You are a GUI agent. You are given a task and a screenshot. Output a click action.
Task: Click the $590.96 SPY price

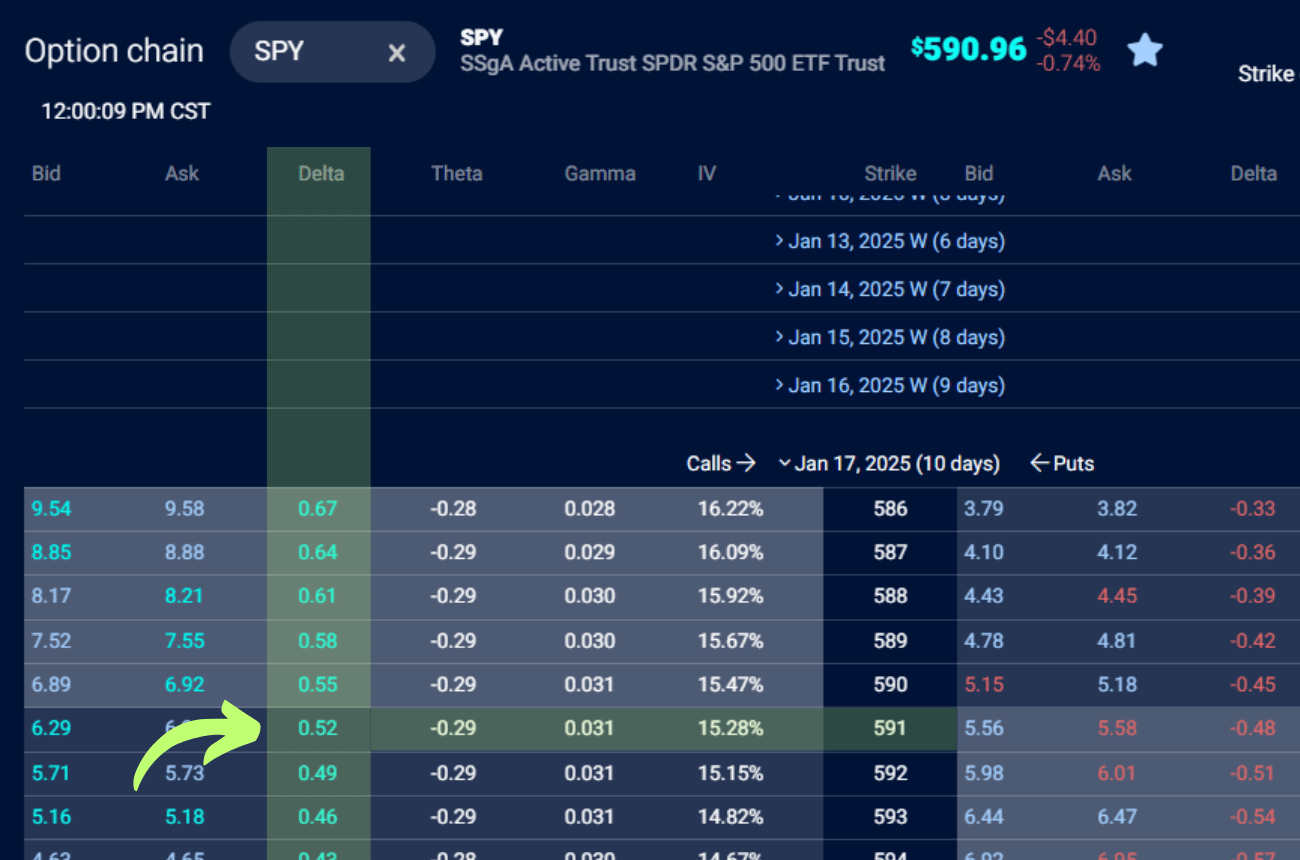tap(969, 48)
